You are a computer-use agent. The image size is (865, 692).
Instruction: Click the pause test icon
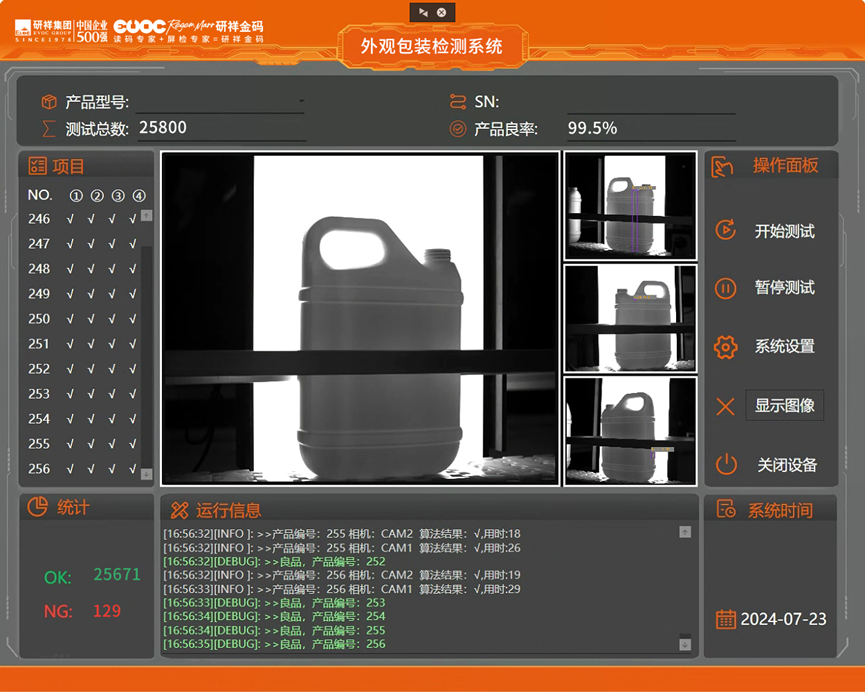(x=726, y=288)
